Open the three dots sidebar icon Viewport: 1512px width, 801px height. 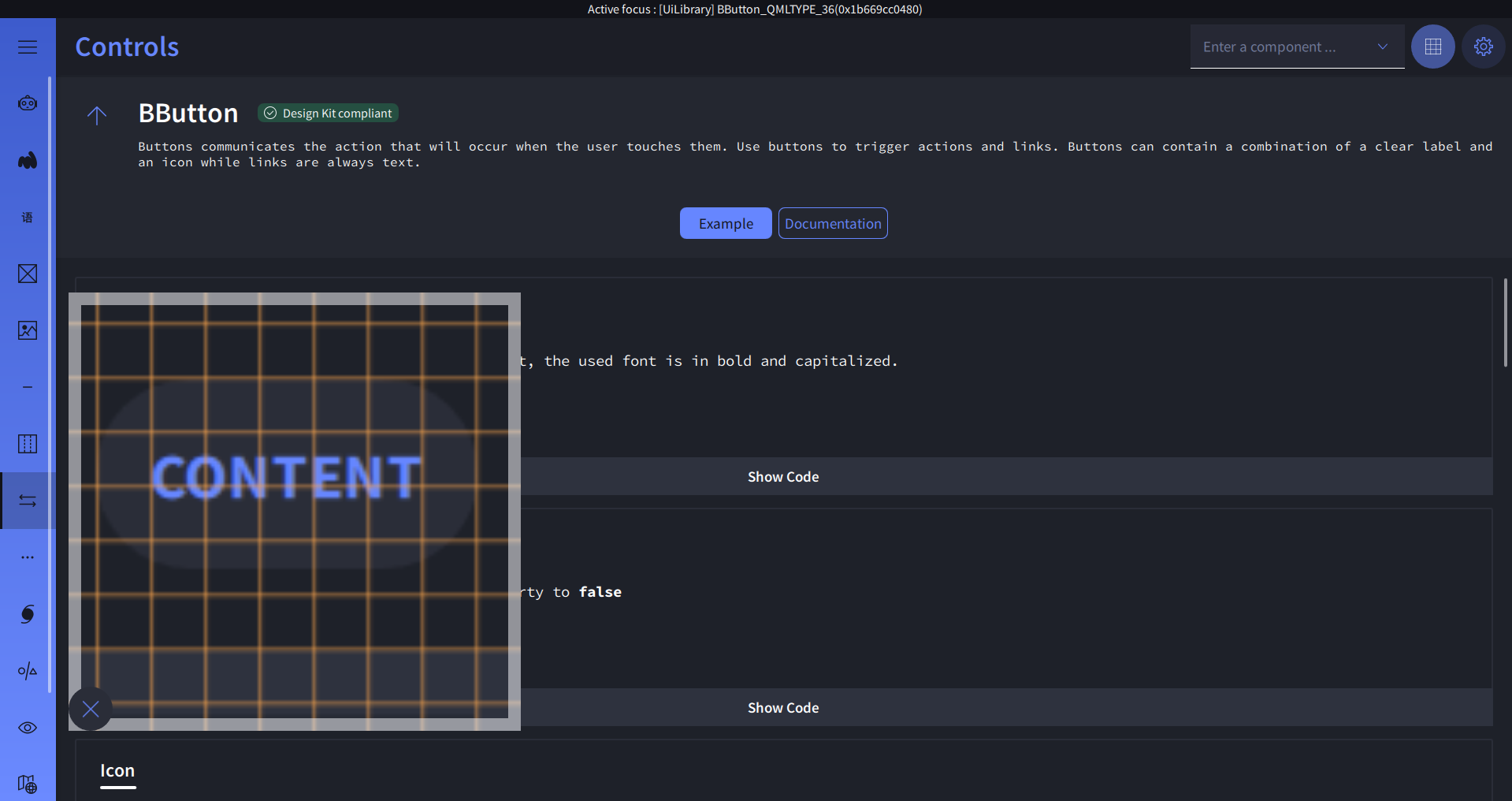click(x=28, y=557)
